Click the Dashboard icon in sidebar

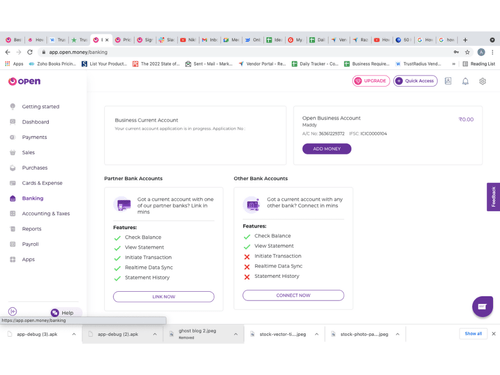pyautogui.click(x=13, y=122)
